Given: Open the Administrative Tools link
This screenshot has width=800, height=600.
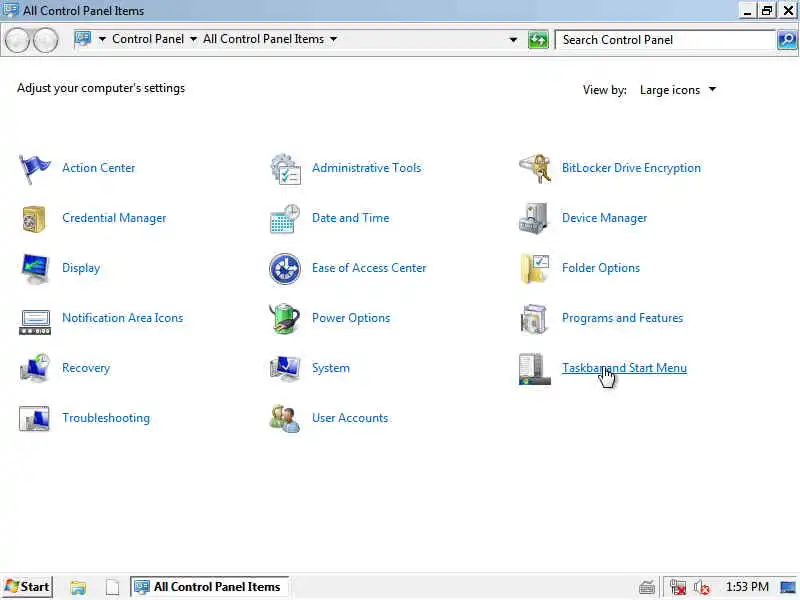Looking at the screenshot, I should tap(366, 168).
